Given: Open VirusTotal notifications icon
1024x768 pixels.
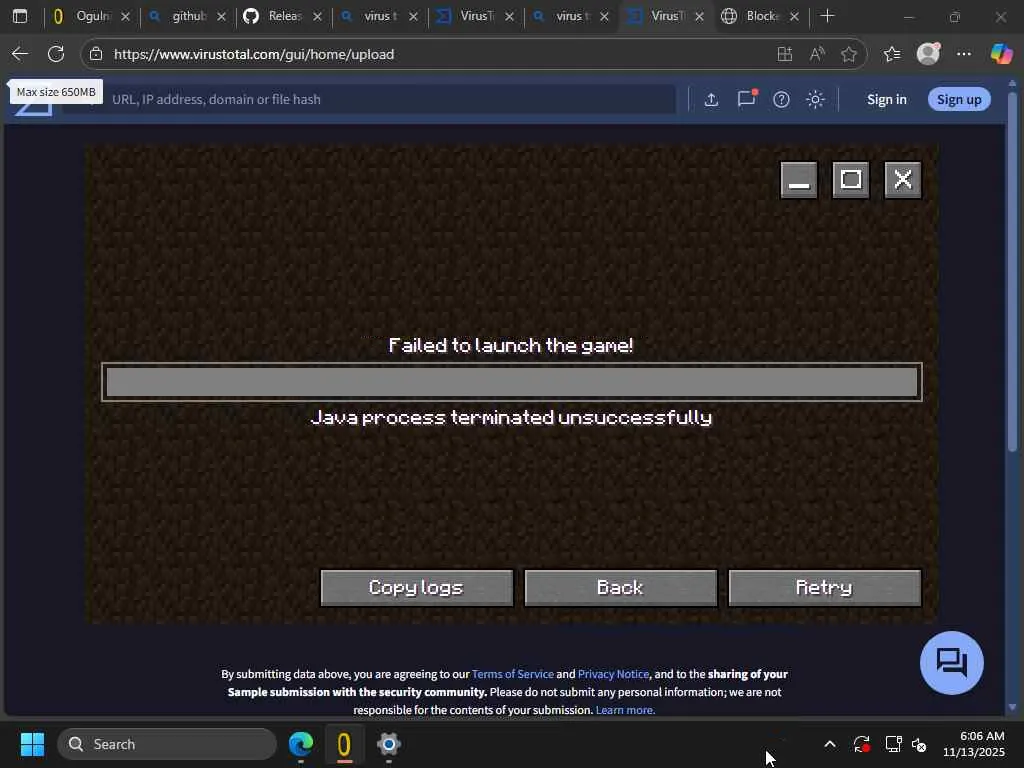Looking at the screenshot, I should pyautogui.click(x=746, y=99).
